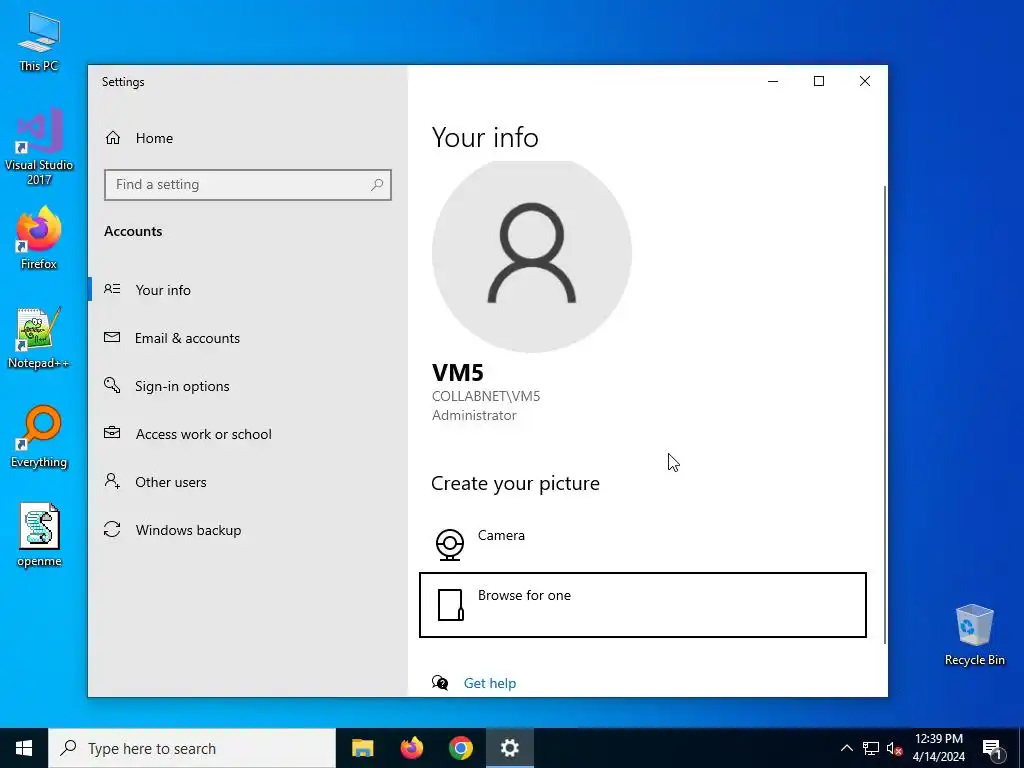Choose Camera to create your picture
1024x768 pixels.
coord(643,543)
